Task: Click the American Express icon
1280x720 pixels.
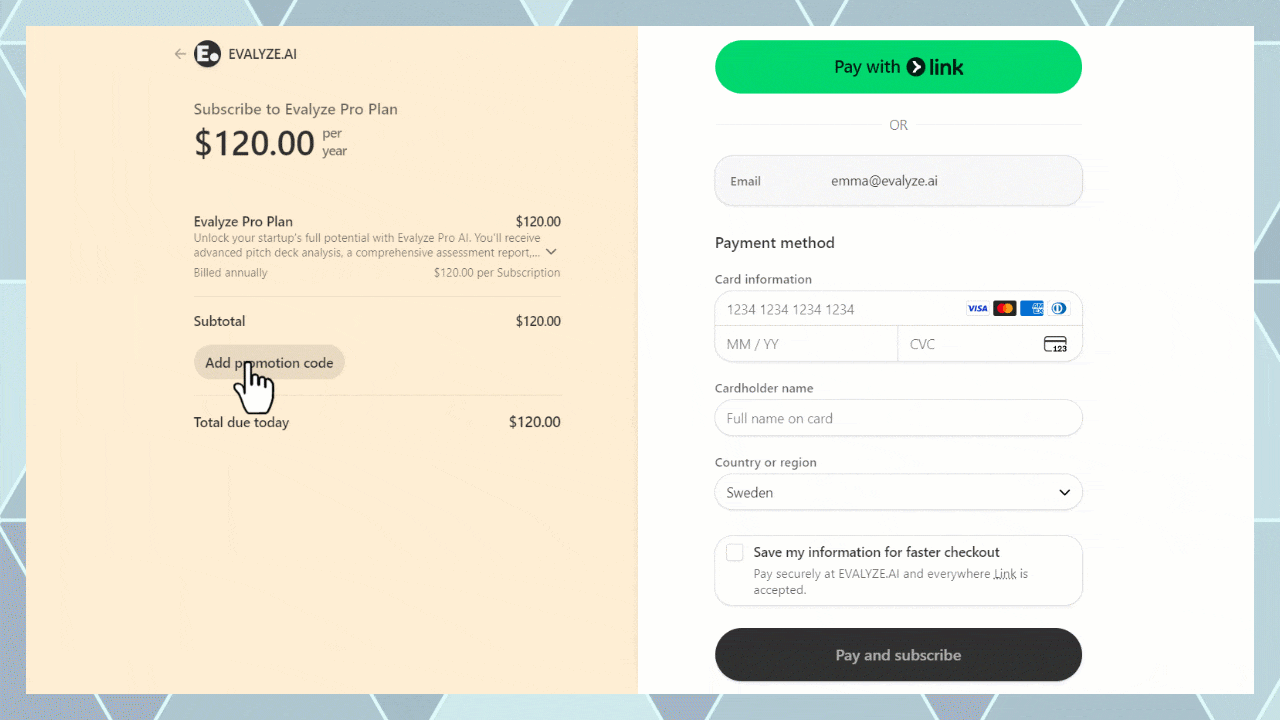Action: click(x=1032, y=309)
